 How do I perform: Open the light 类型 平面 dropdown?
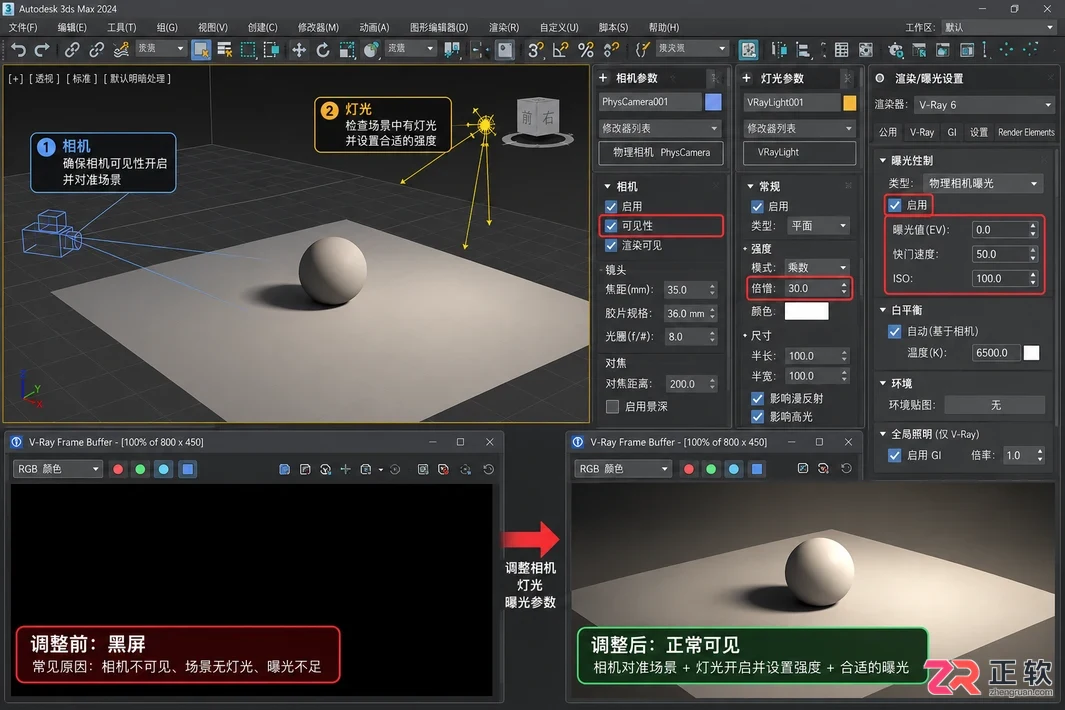pyautogui.click(x=818, y=226)
